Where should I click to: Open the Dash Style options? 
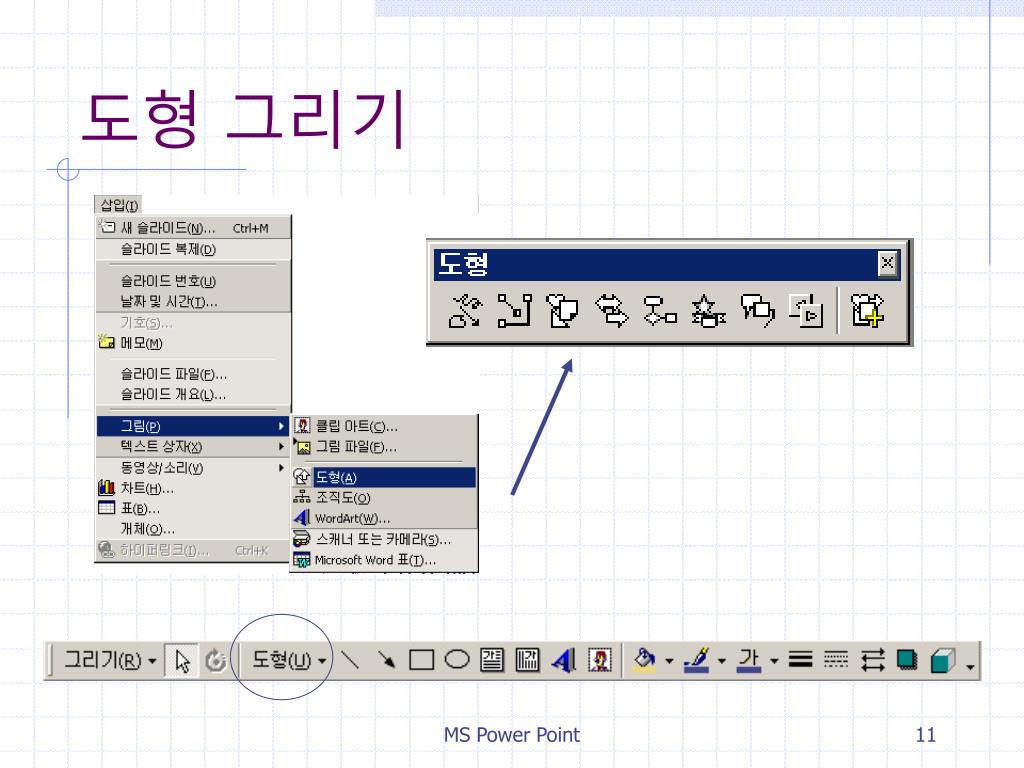pos(835,660)
